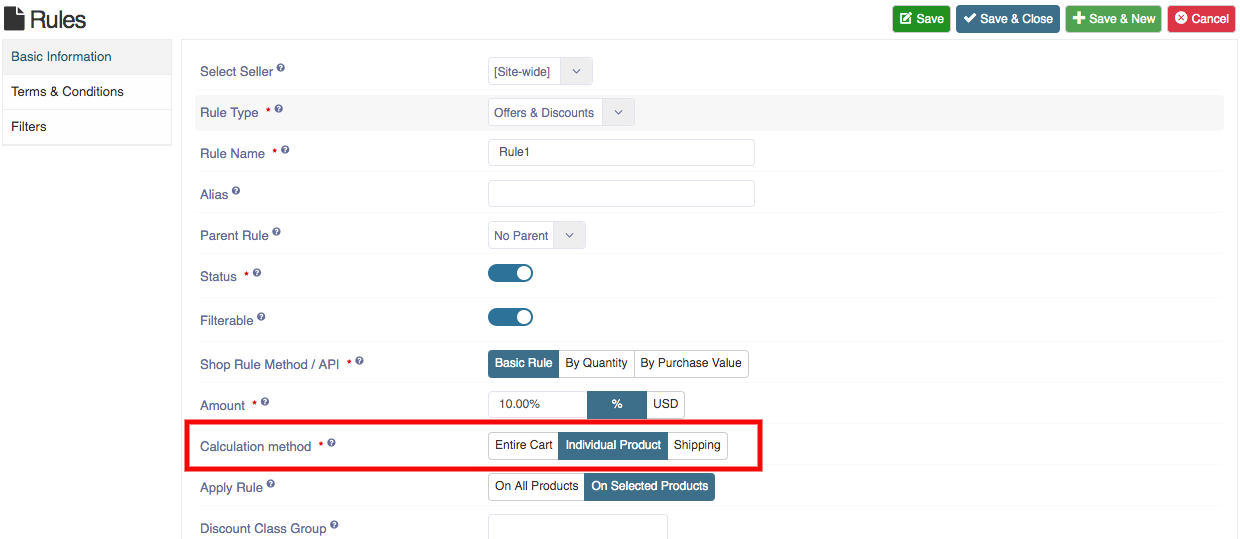Open help tooltip beside Calculation method
The image size is (1240, 539).
pyautogui.click(x=331, y=443)
